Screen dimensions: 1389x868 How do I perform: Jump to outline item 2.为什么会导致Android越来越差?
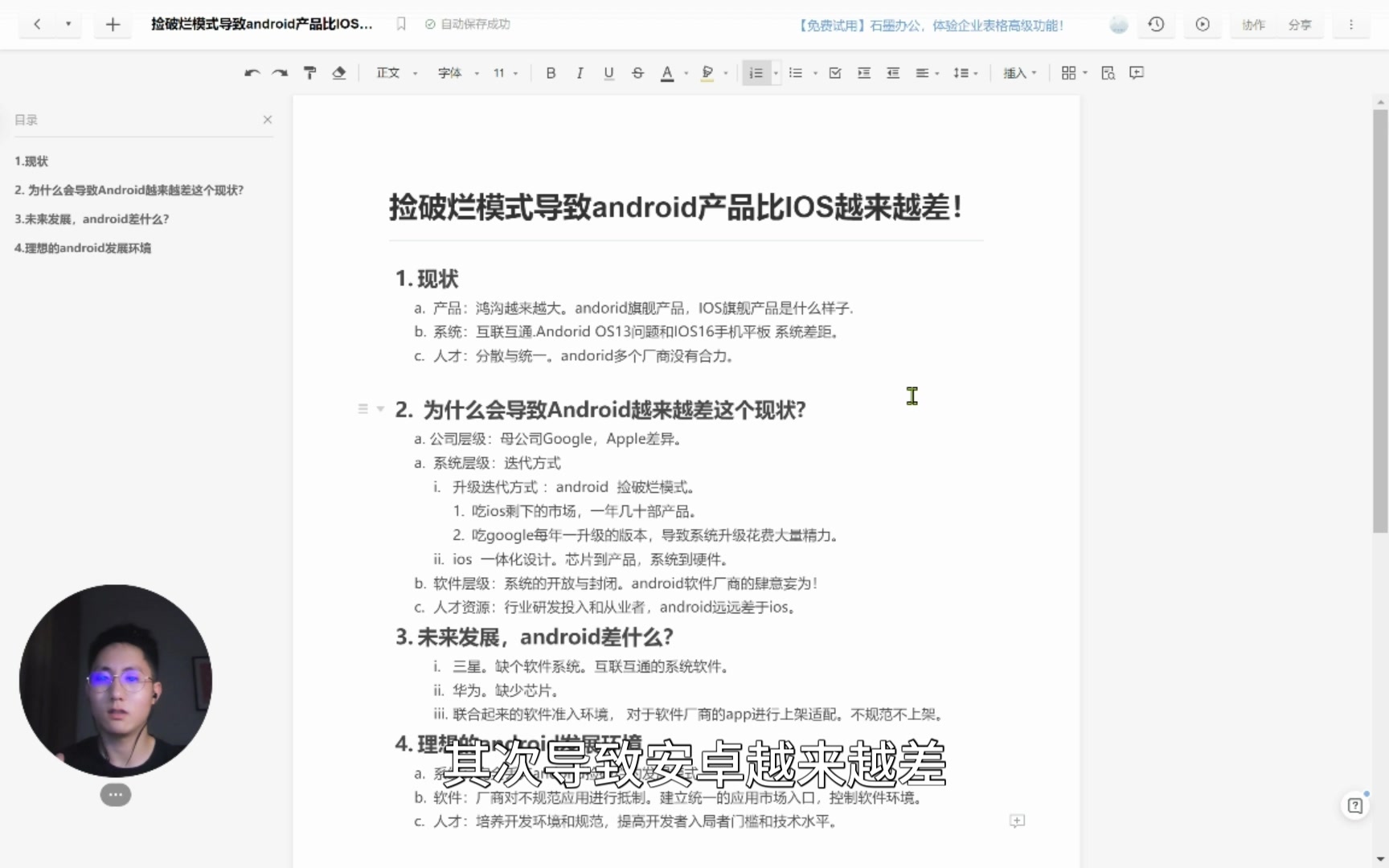click(129, 190)
